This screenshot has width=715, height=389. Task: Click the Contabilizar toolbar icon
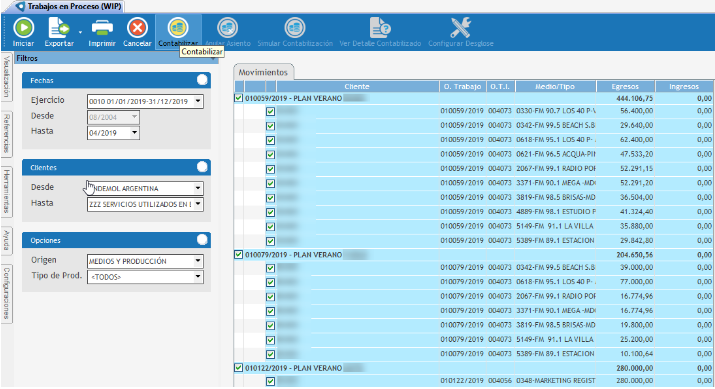click(x=178, y=28)
